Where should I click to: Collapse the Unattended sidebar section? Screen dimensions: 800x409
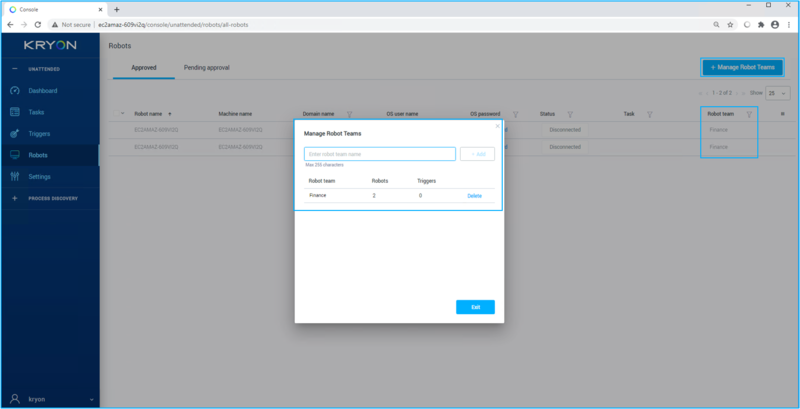[14, 69]
